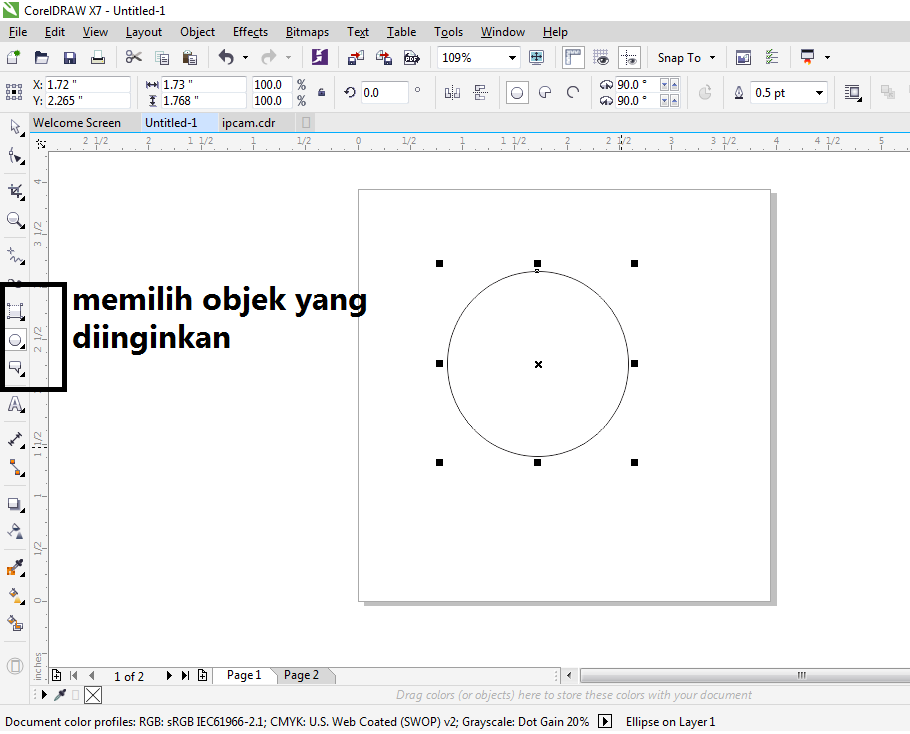Viewport: 910px width, 734px height.
Task: Jump to the last page arrow
Action: point(185,675)
